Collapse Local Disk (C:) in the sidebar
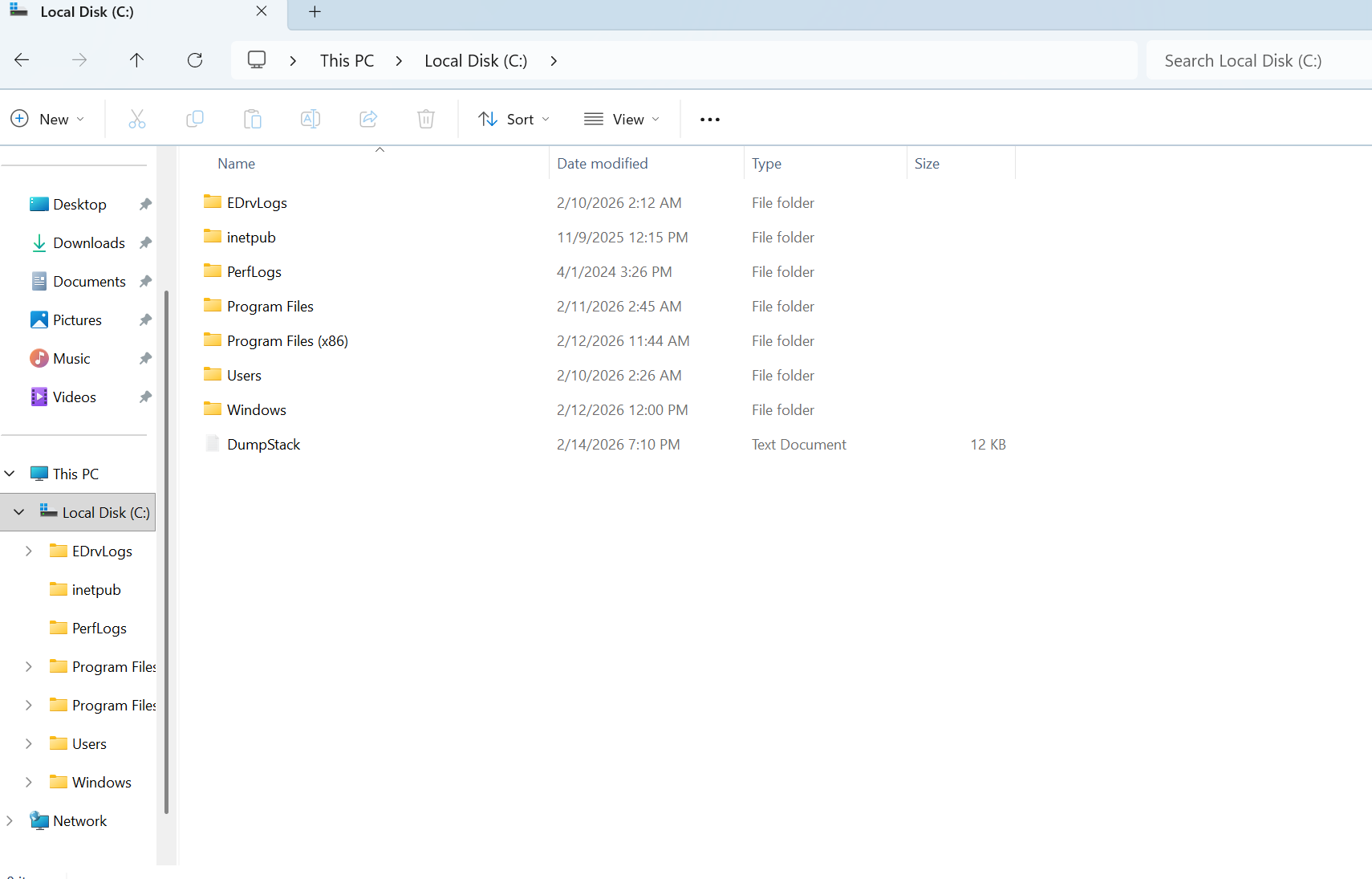The width and height of the screenshot is (1372, 879). [x=18, y=511]
